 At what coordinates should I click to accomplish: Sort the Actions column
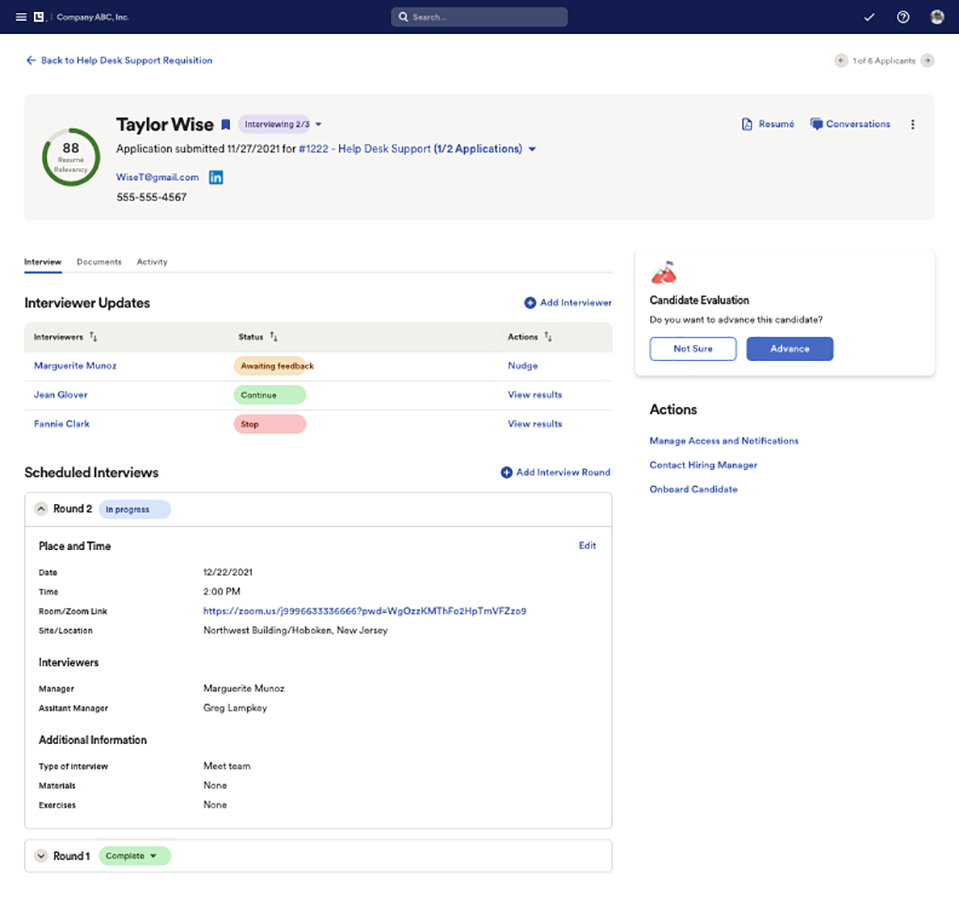(548, 337)
